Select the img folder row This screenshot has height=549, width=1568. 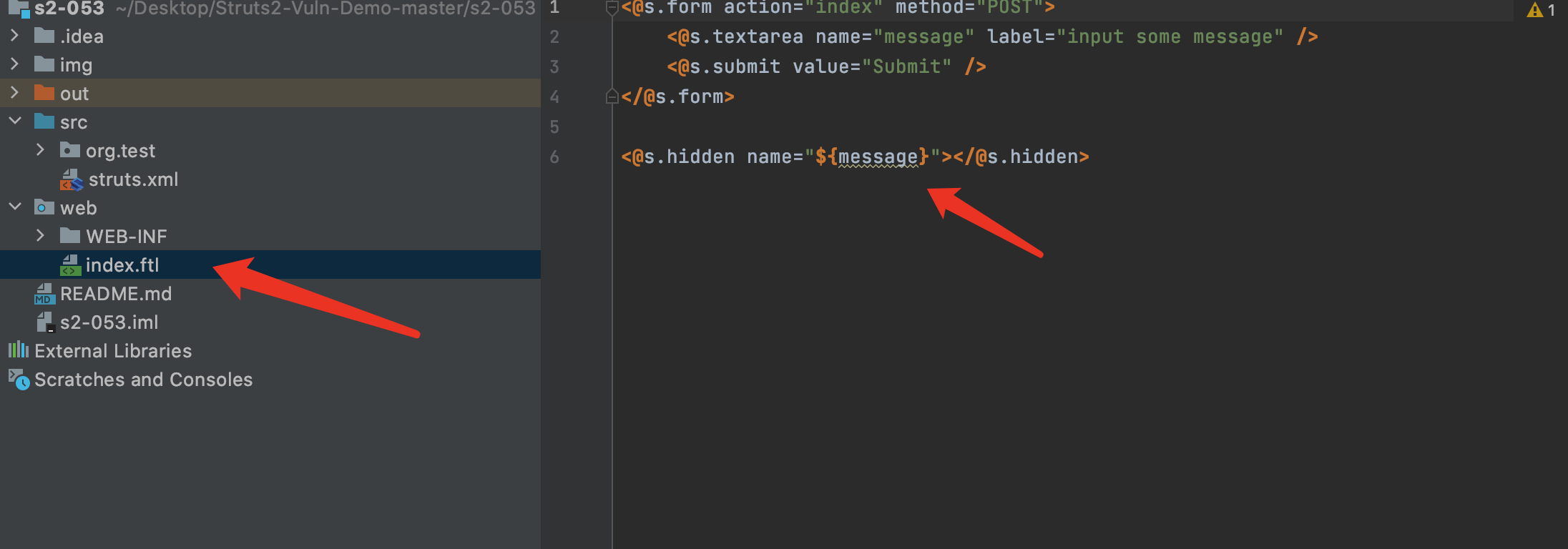pos(270,64)
